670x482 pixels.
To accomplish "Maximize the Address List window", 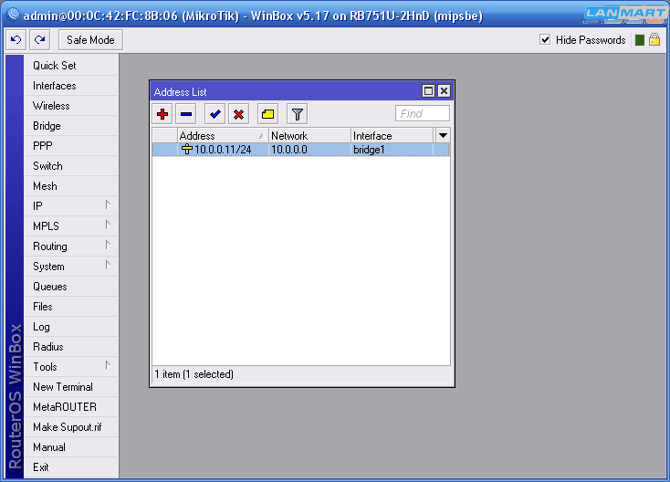I will [428, 91].
